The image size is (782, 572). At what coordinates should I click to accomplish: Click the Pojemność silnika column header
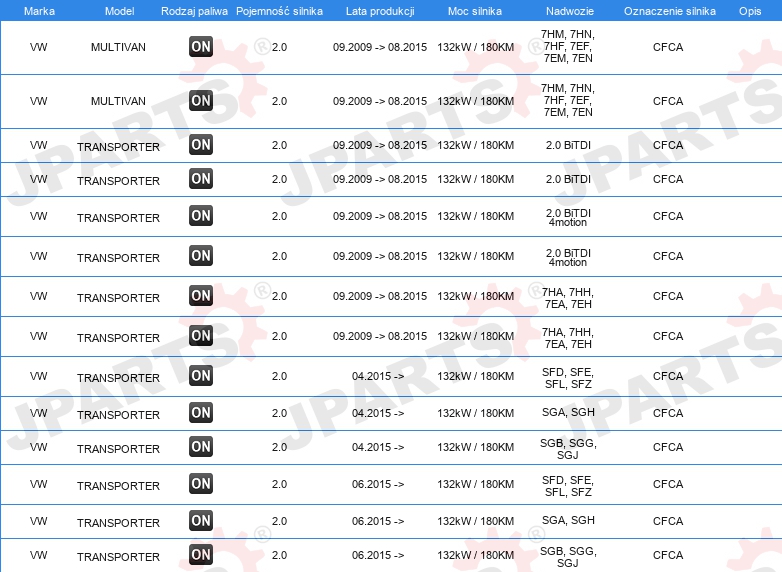[279, 11]
